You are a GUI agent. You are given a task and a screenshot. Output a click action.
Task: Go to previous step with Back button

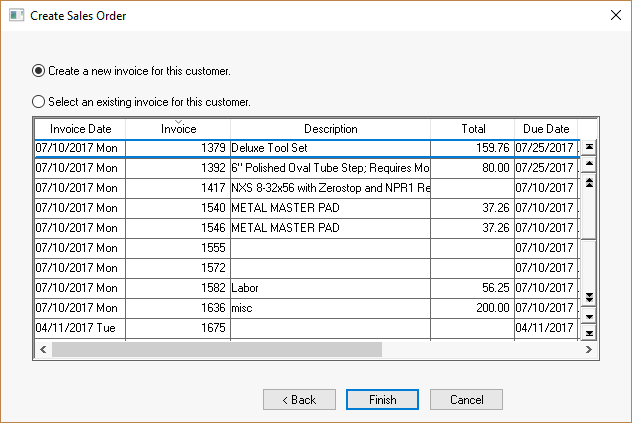point(299,400)
